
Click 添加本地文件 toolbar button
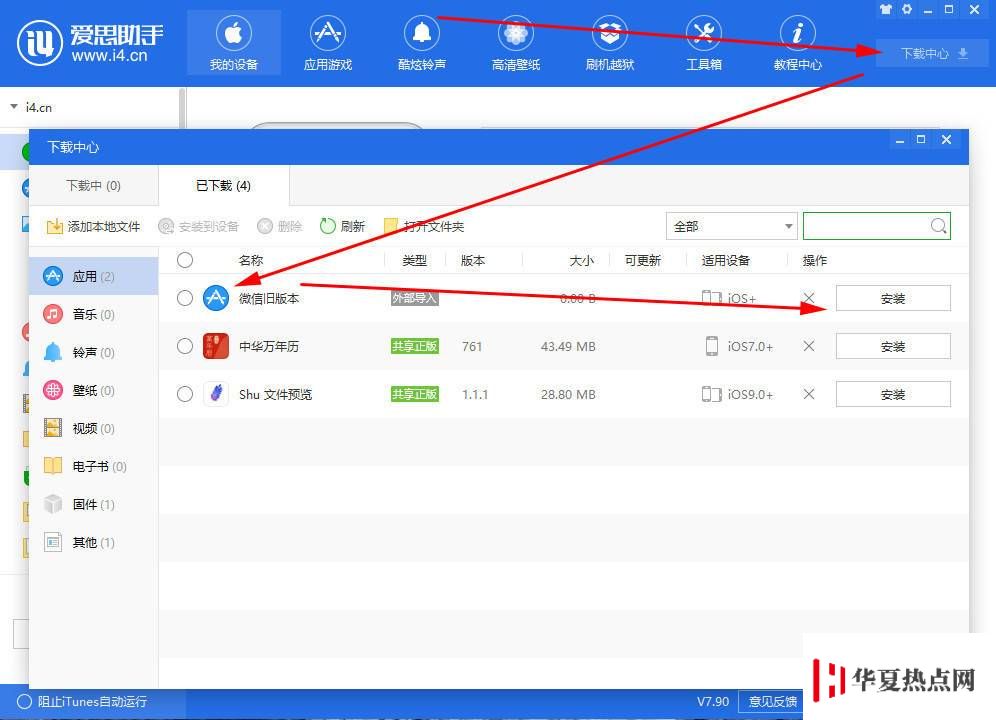(93, 226)
